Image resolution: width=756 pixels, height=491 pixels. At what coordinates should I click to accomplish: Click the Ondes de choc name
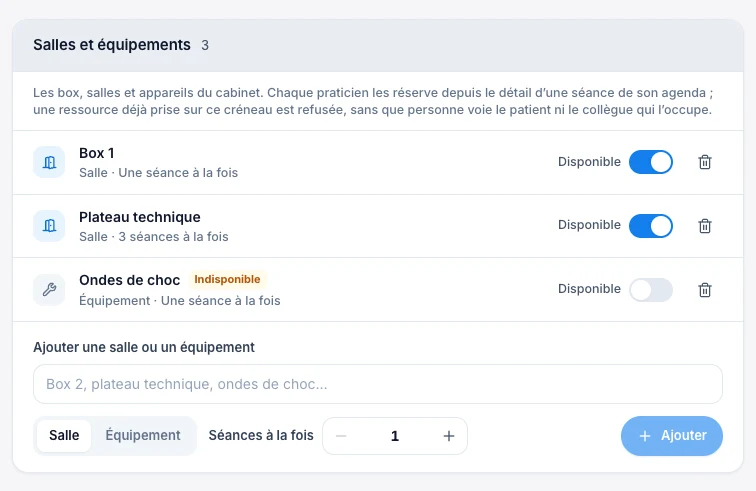(x=130, y=280)
